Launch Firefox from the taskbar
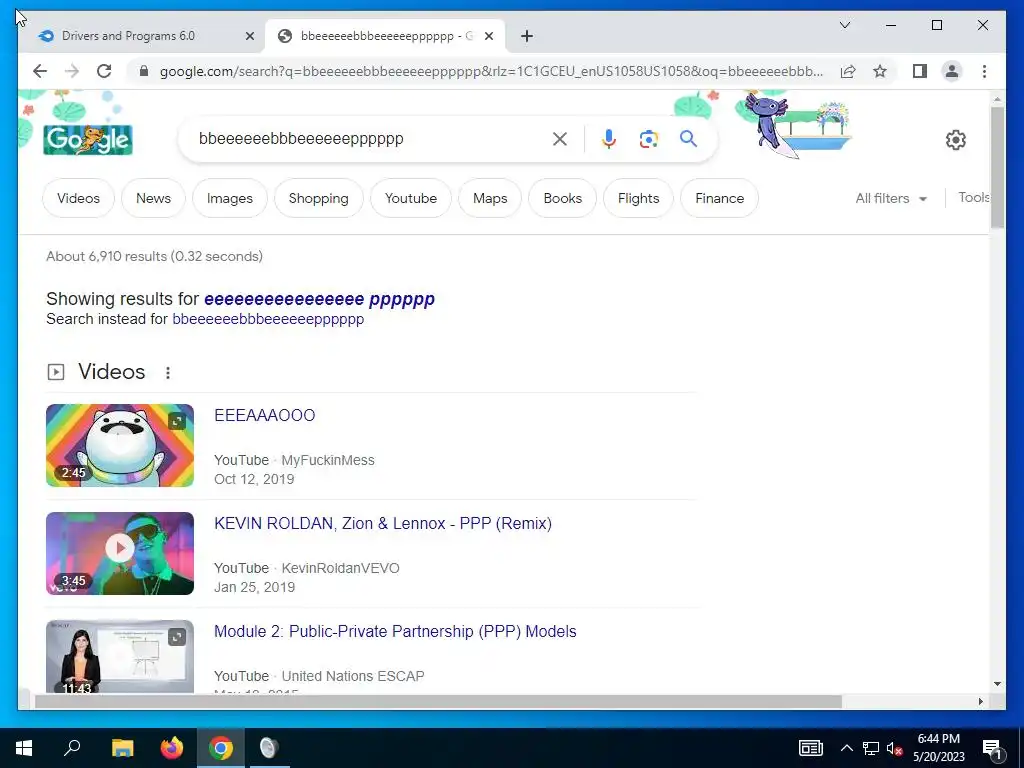 pyautogui.click(x=172, y=748)
